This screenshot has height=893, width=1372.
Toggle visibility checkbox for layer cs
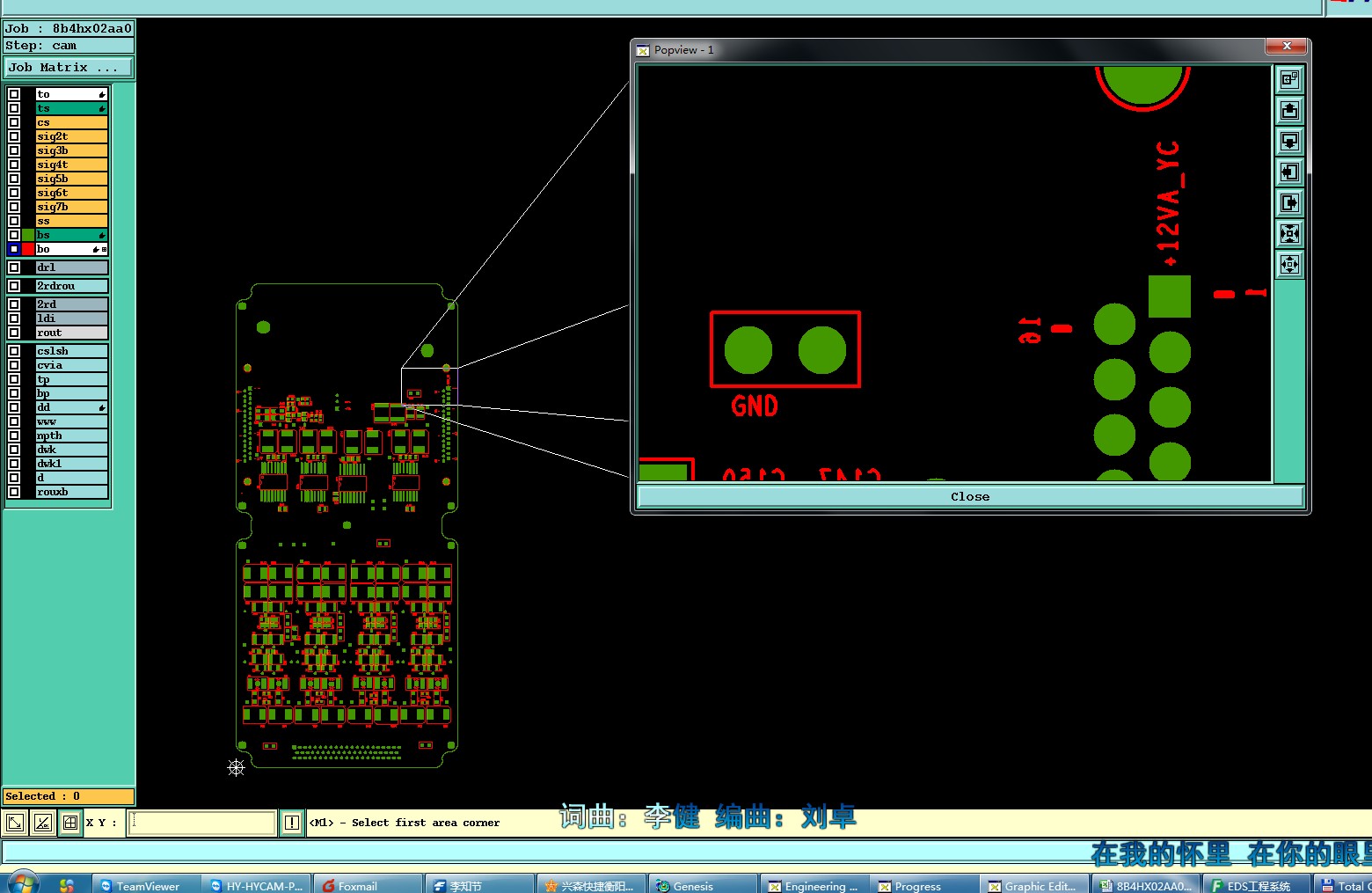tap(14, 122)
